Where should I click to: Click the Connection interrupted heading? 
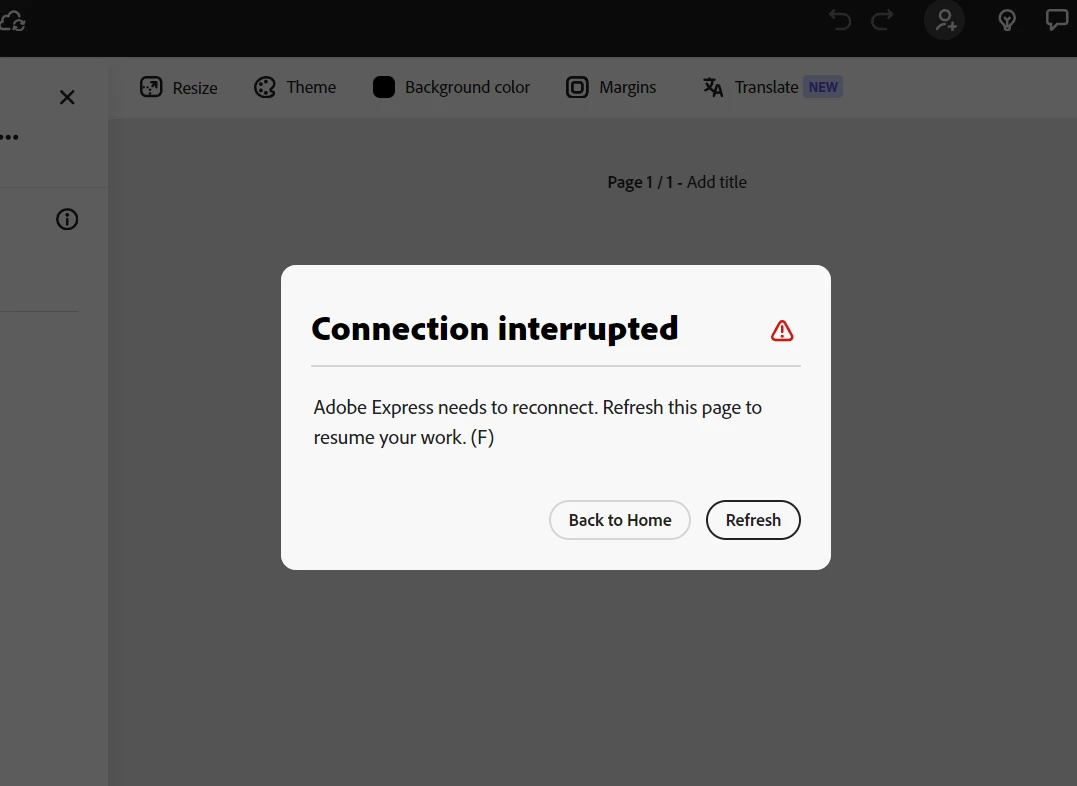495,328
